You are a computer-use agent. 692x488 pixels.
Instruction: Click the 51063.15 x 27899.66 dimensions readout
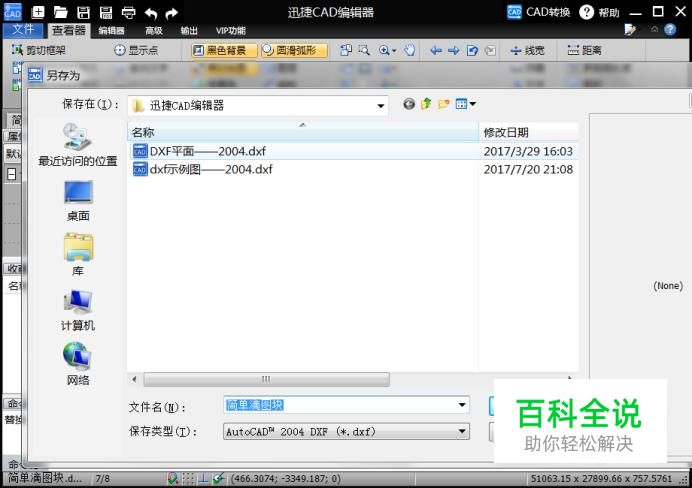tap(601, 479)
